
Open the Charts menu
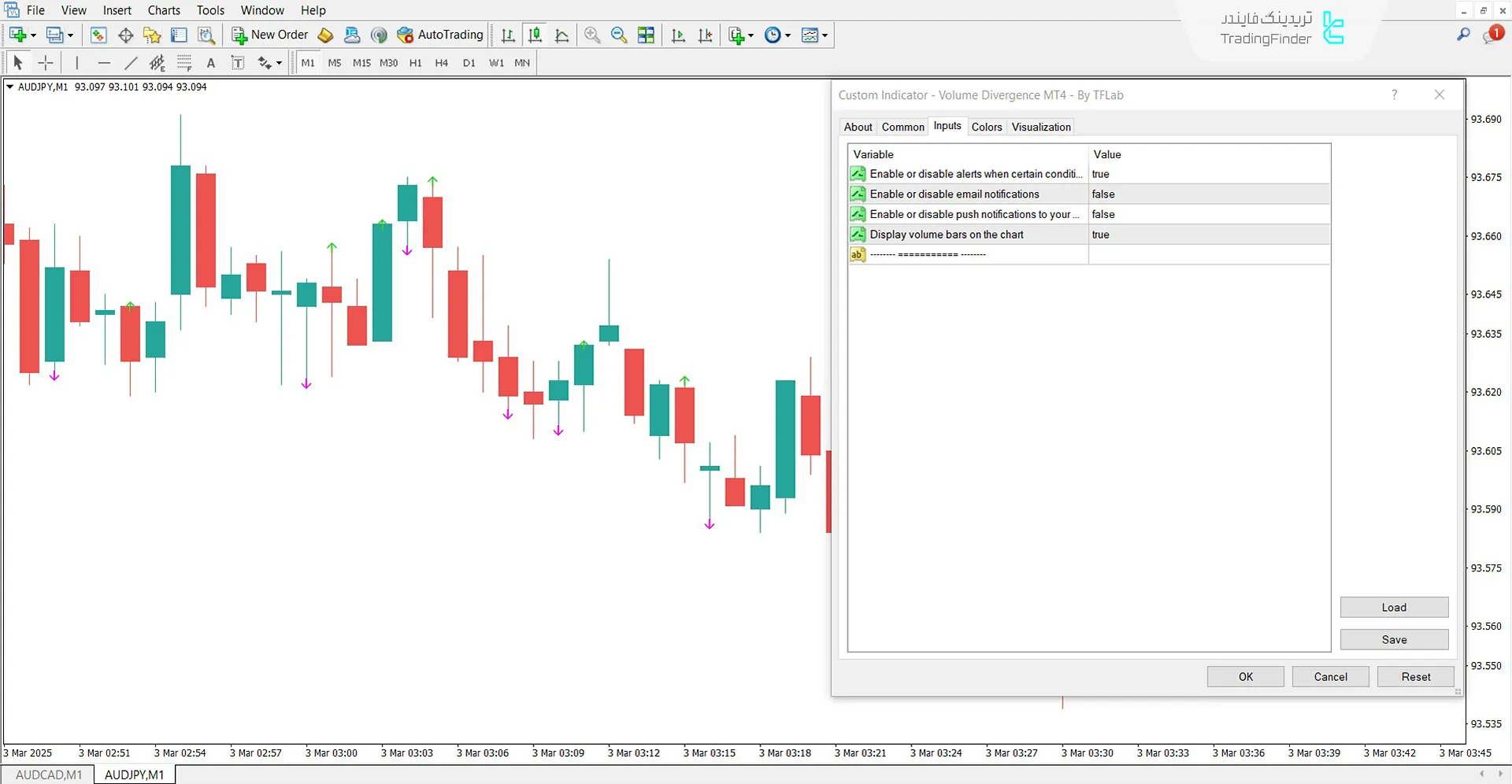tap(163, 10)
